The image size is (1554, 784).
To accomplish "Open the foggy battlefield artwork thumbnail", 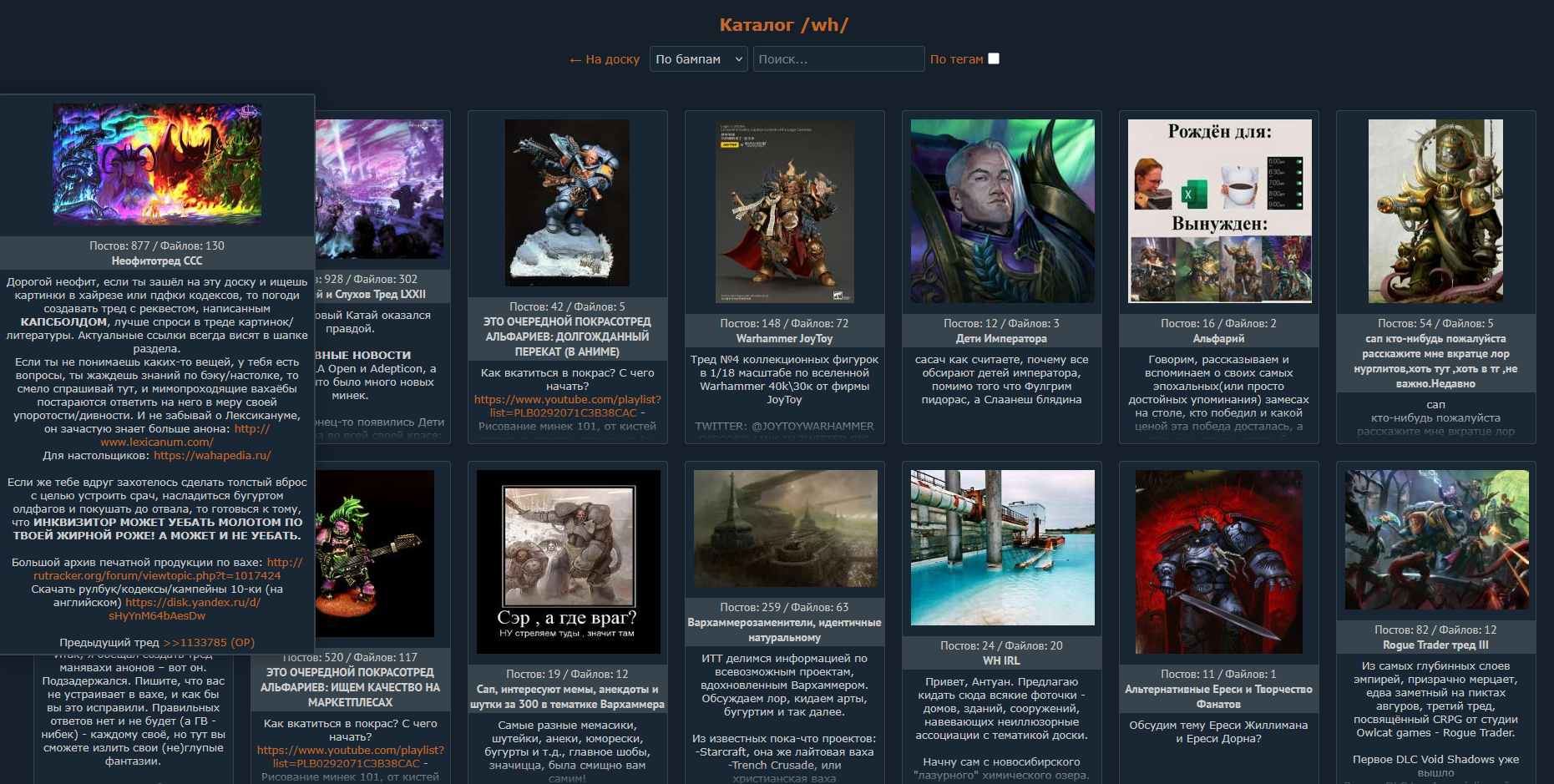I will (x=786, y=529).
